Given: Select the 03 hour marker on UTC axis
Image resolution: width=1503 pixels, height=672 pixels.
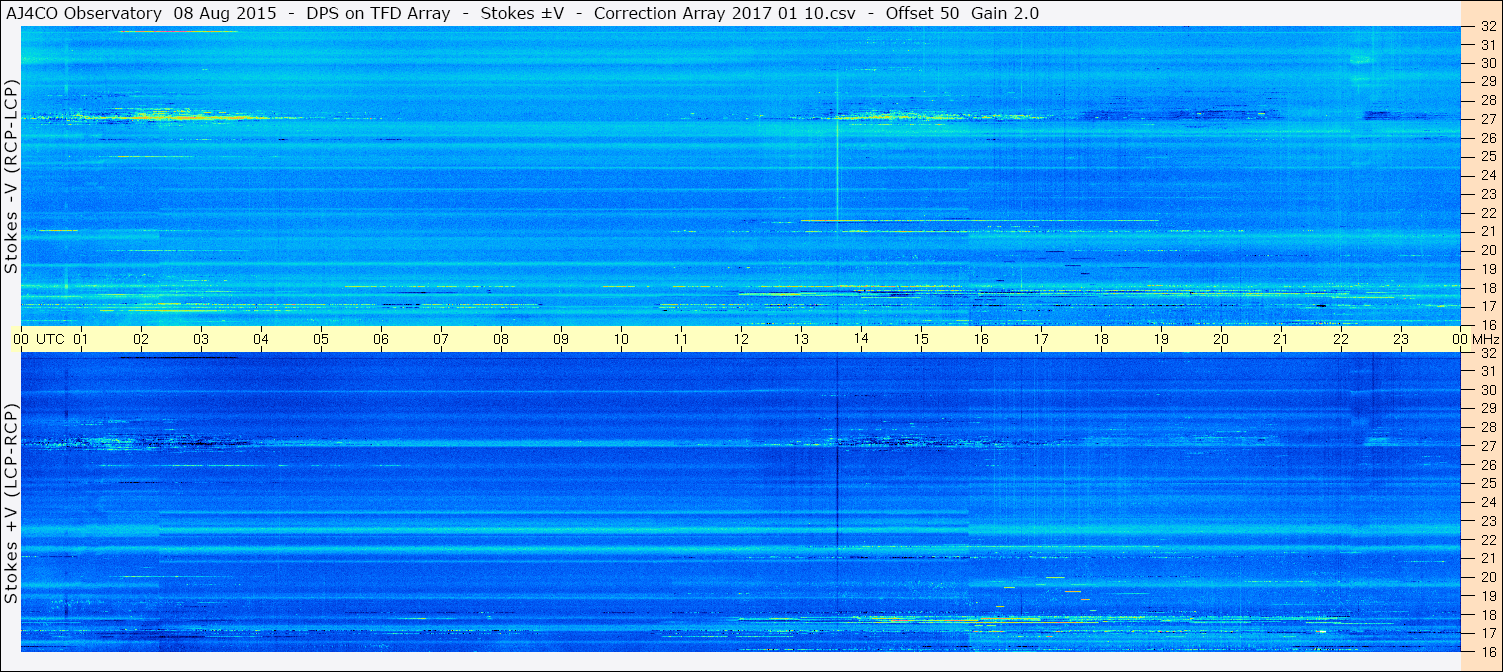Looking at the screenshot, I should (x=201, y=339).
